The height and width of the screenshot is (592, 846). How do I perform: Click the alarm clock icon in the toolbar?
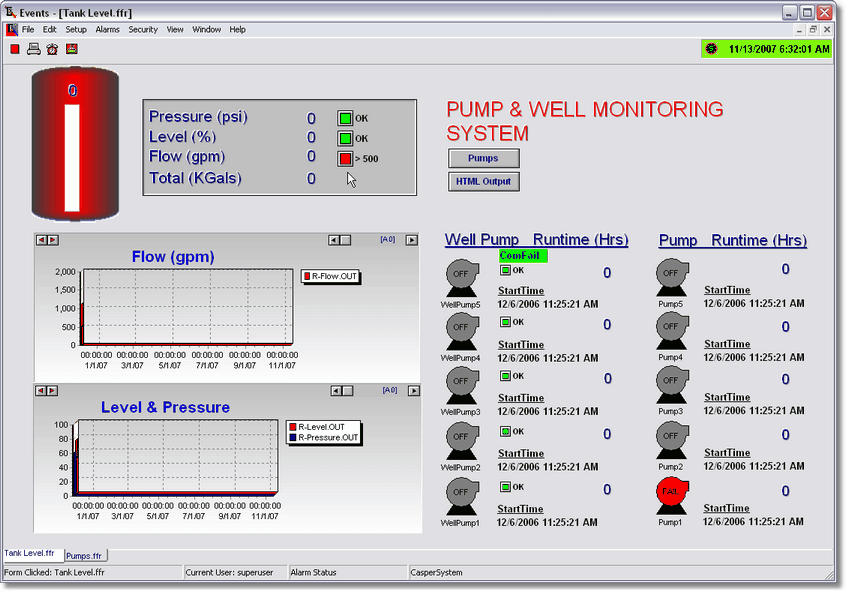point(51,48)
